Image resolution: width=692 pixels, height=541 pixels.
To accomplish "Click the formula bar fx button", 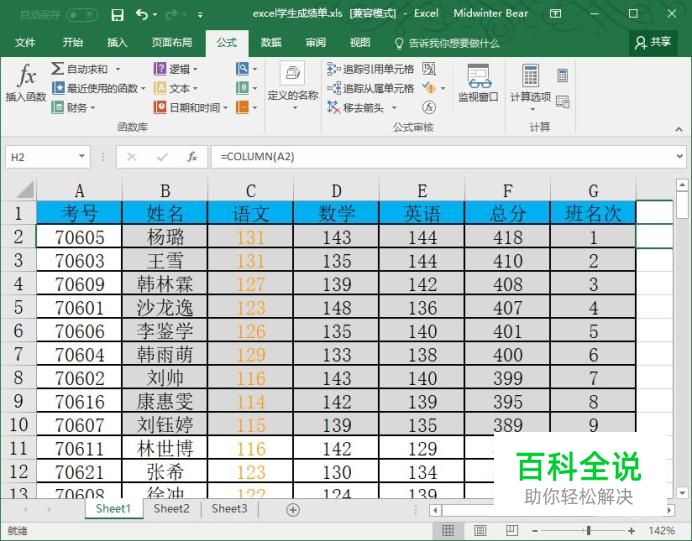I will pos(192,157).
